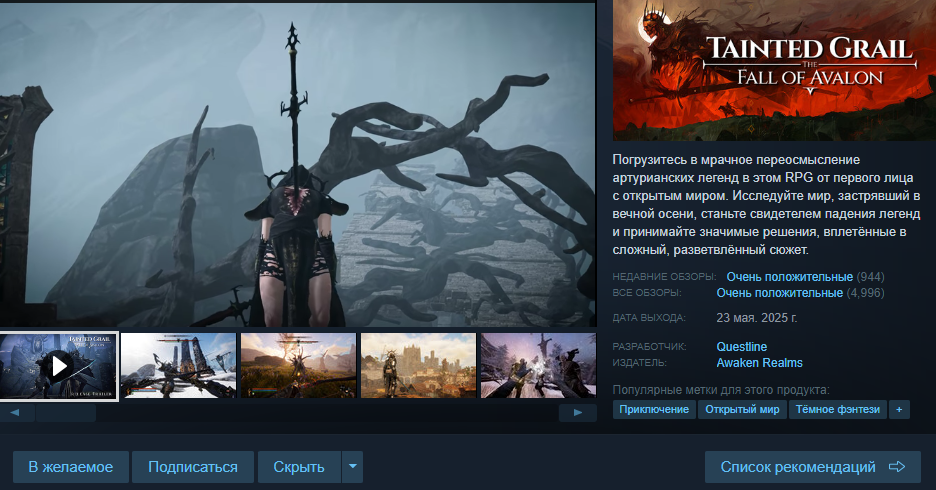
Task: Expand more tags with plus button
Action: (899, 409)
